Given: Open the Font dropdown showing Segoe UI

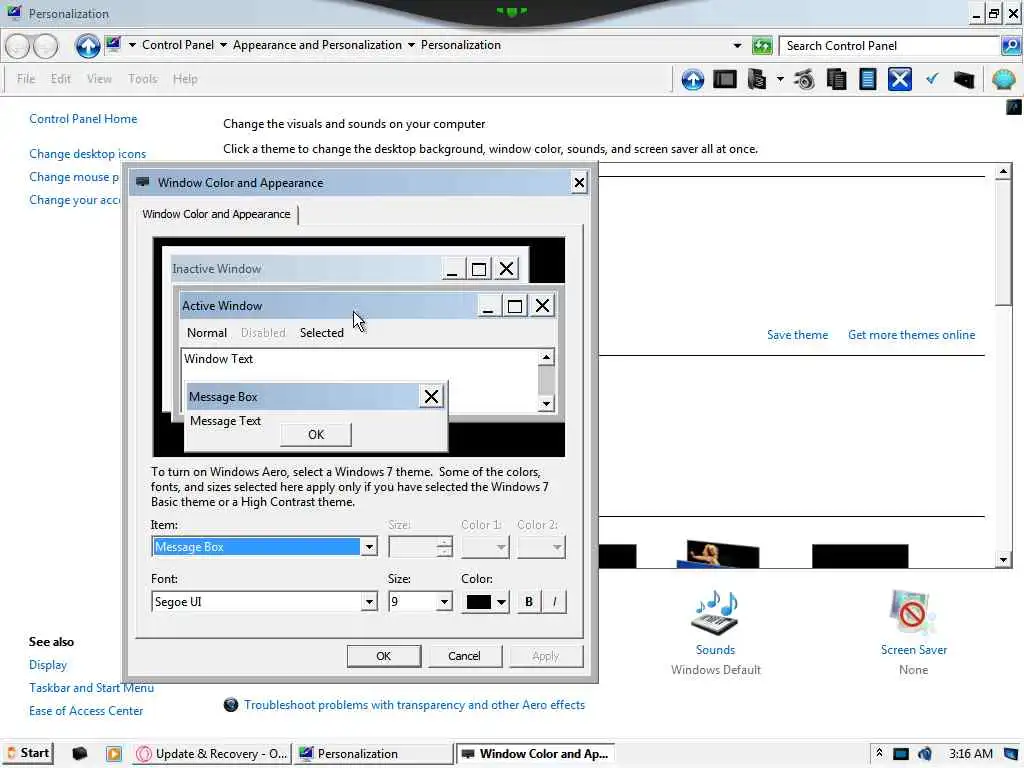Looking at the screenshot, I should pos(369,601).
